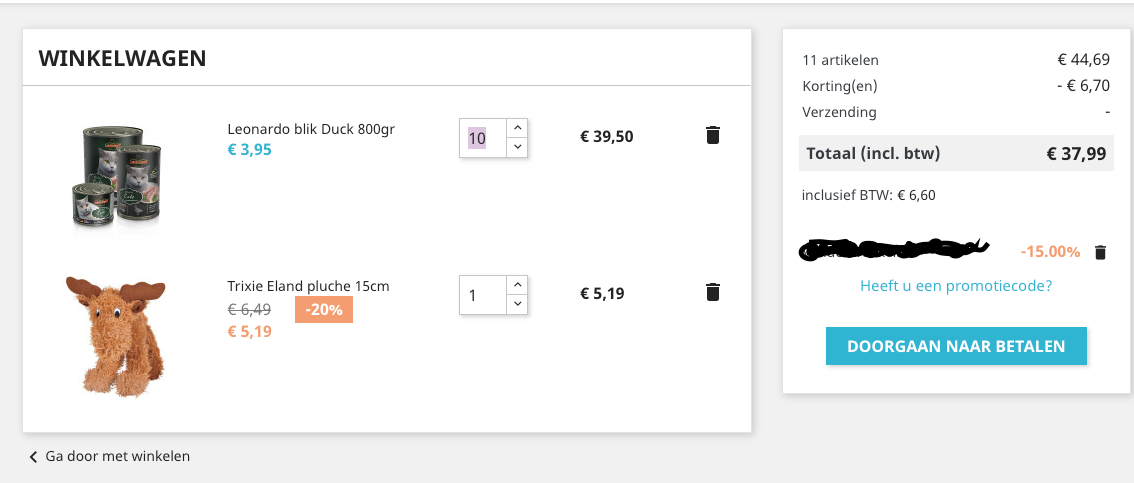Screen dimensions: 1134x483
Task: Click the Winkelwagen heading
Action: pos(122,58)
